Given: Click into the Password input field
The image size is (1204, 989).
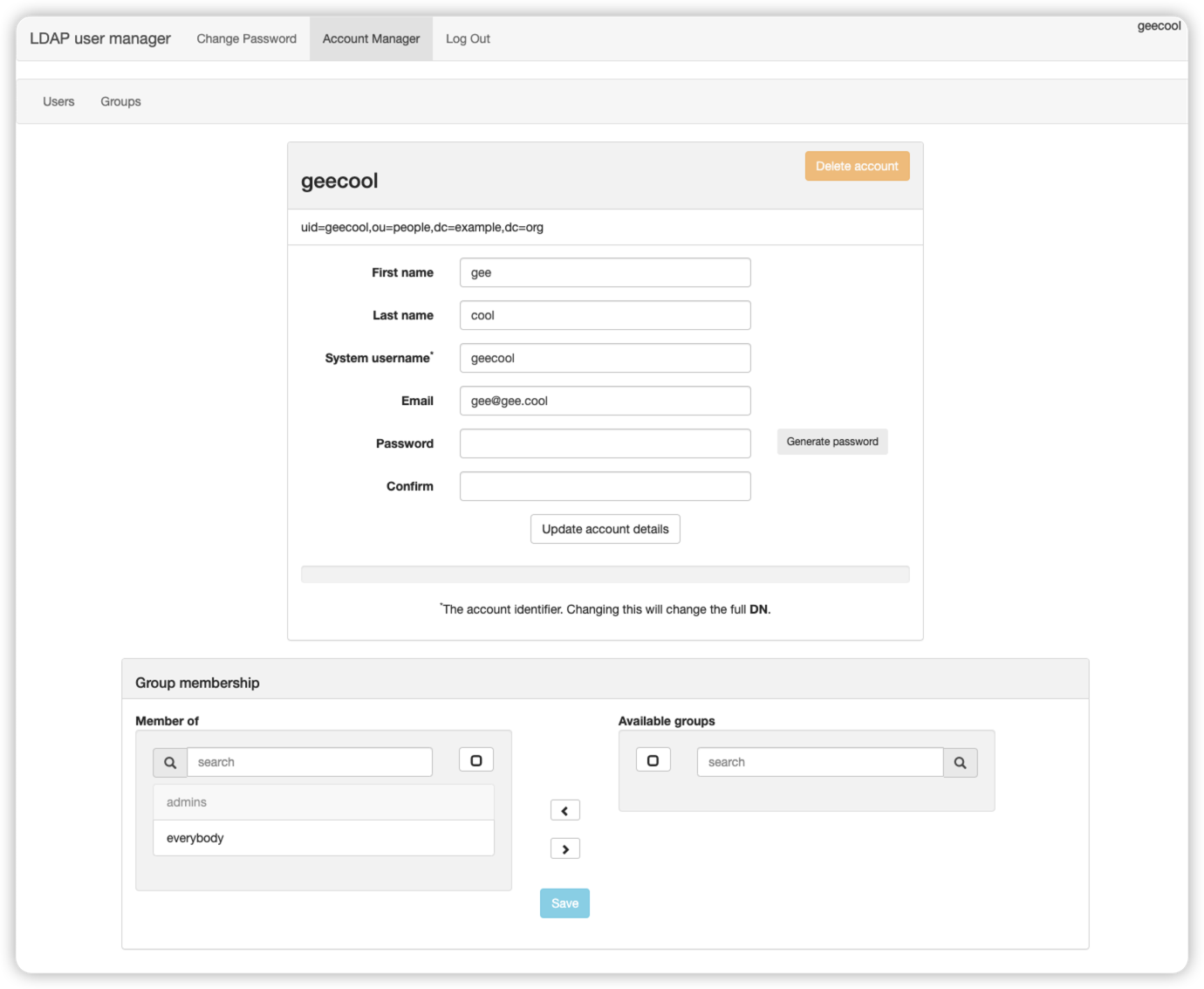Looking at the screenshot, I should tap(605, 443).
